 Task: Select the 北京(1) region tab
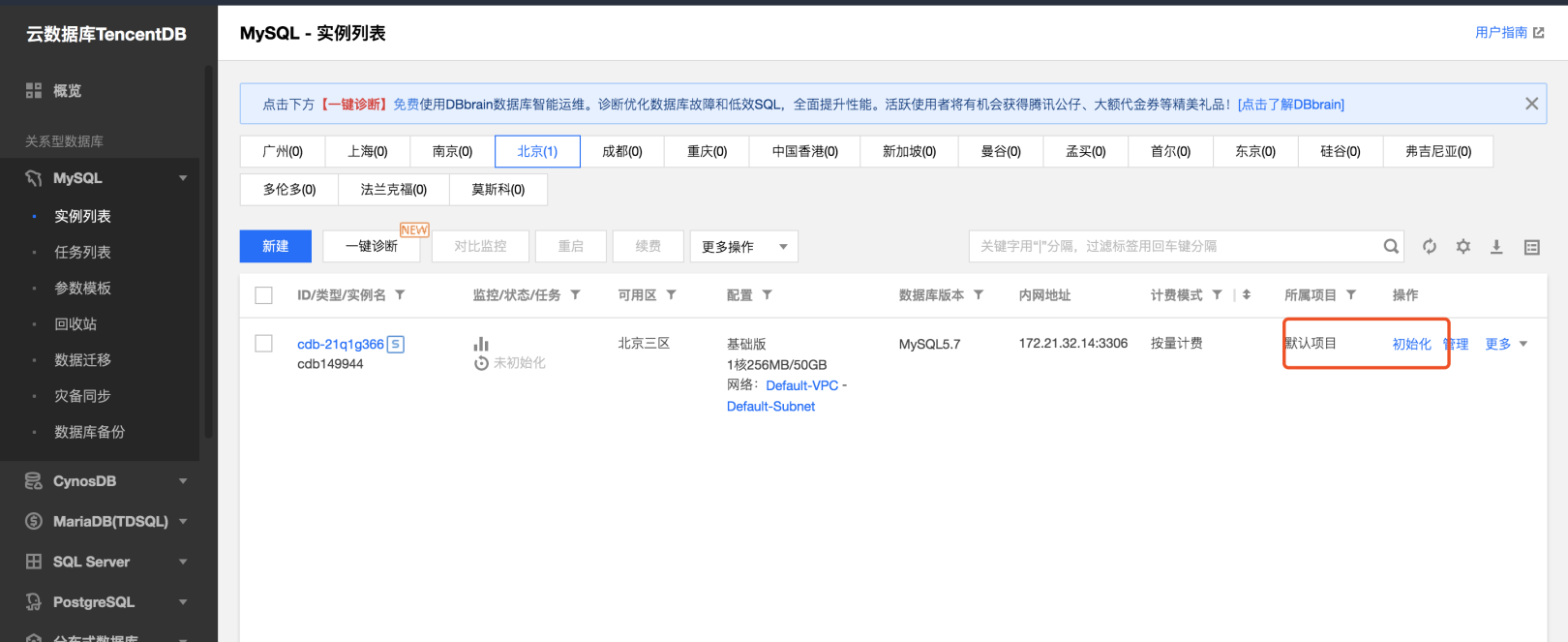click(x=537, y=151)
